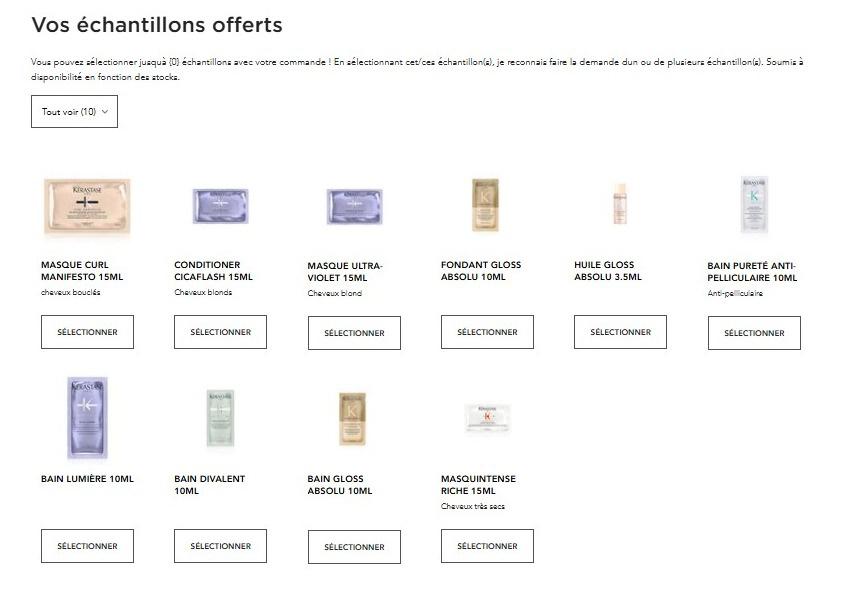
Task: Click the Masque Curl Manifesto sachet image
Action: (x=87, y=207)
